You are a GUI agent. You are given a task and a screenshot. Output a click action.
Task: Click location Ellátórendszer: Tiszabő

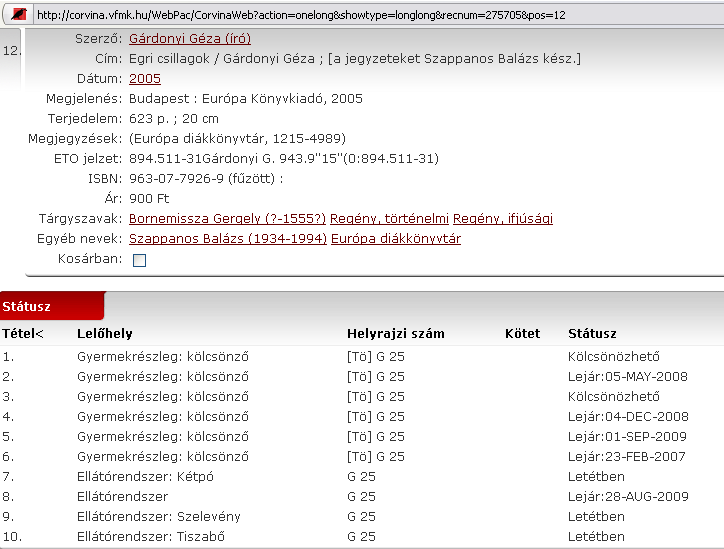[151, 537]
